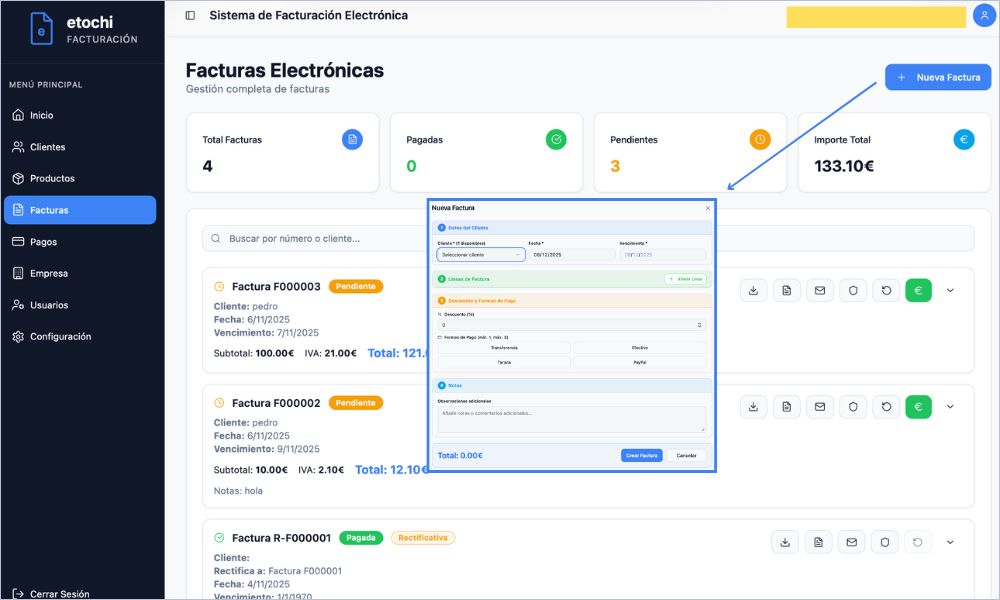
Task: Select Efectivo payment method option
Action: (x=640, y=348)
